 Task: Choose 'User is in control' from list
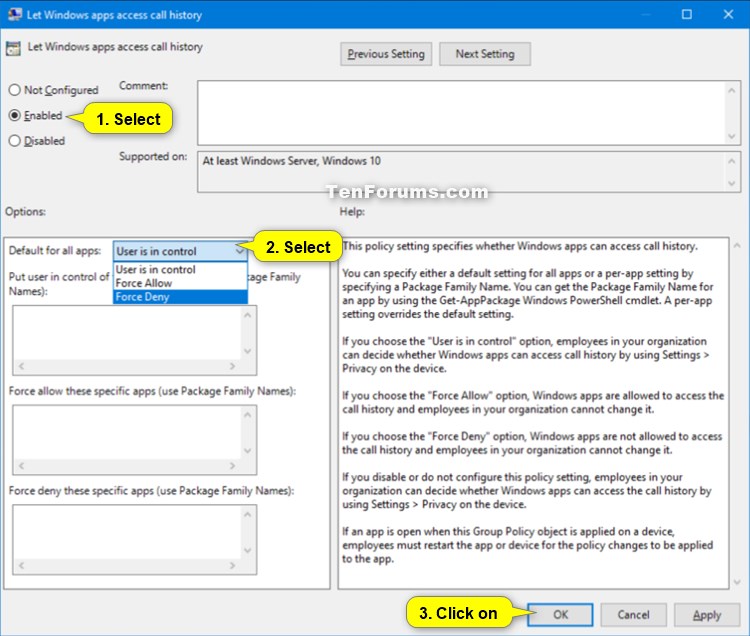coord(180,269)
